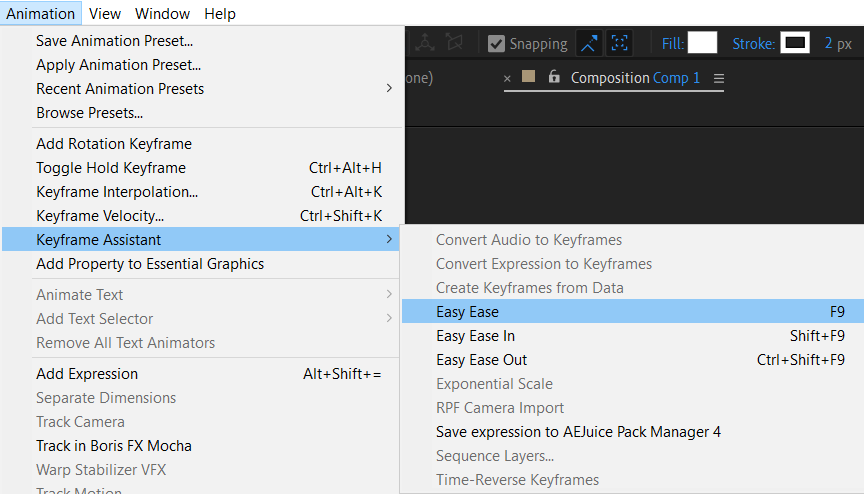
Task: Close the Composition Comp 1 panel tab
Action: click(507, 78)
